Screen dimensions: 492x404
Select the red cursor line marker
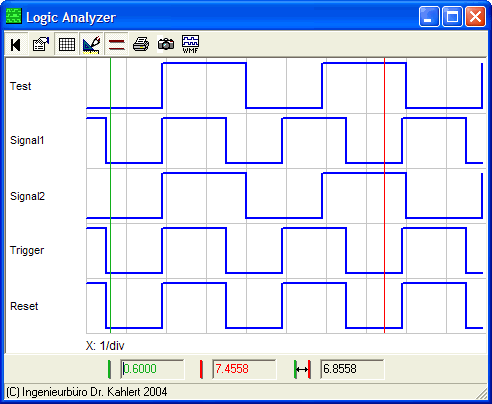coord(384,195)
